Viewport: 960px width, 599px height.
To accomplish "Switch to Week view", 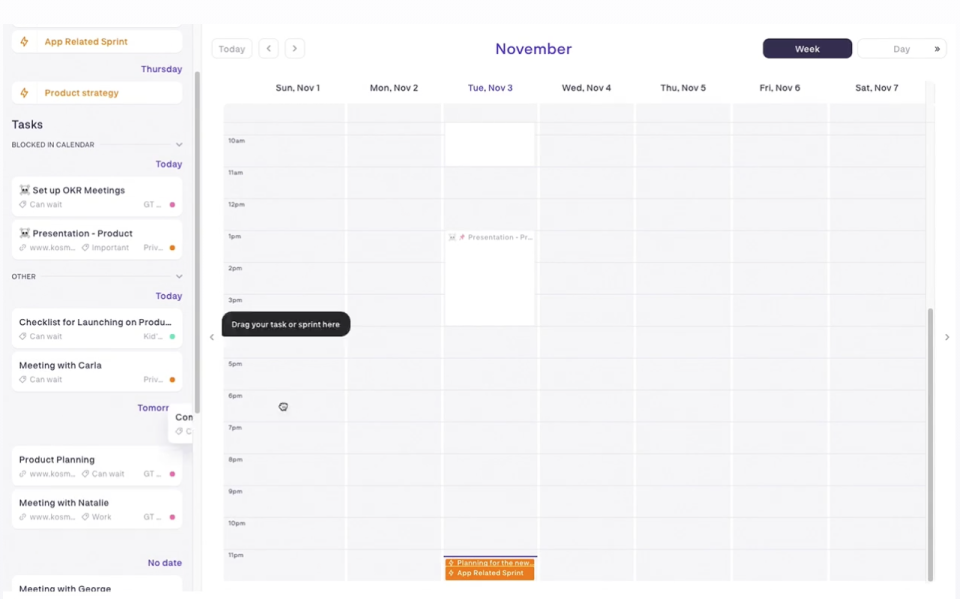I will [x=807, y=48].
